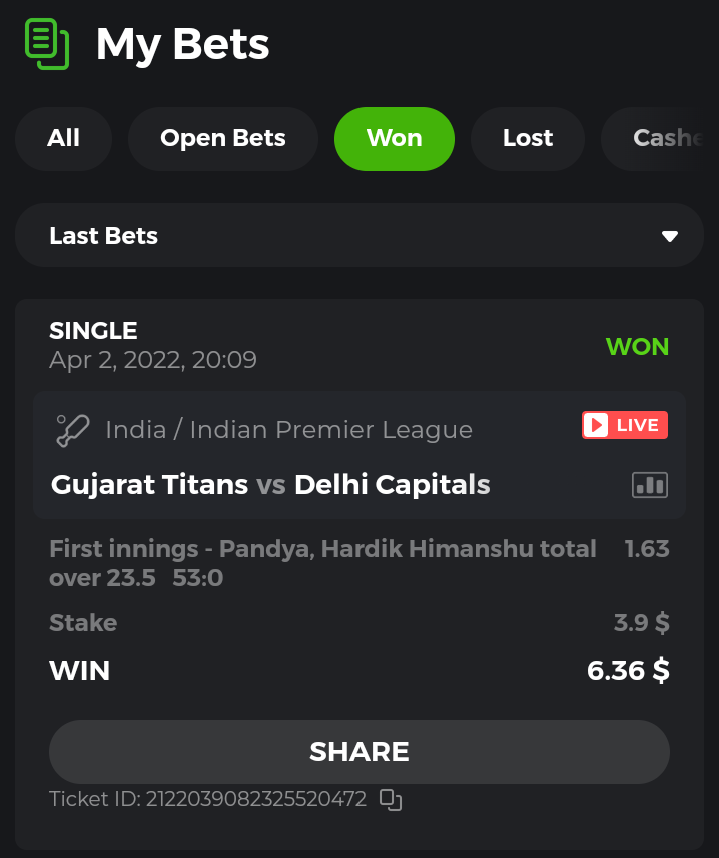Select the partially visible Cashed tab
This screenshot has height=858, width=719.
coord(659,138)
